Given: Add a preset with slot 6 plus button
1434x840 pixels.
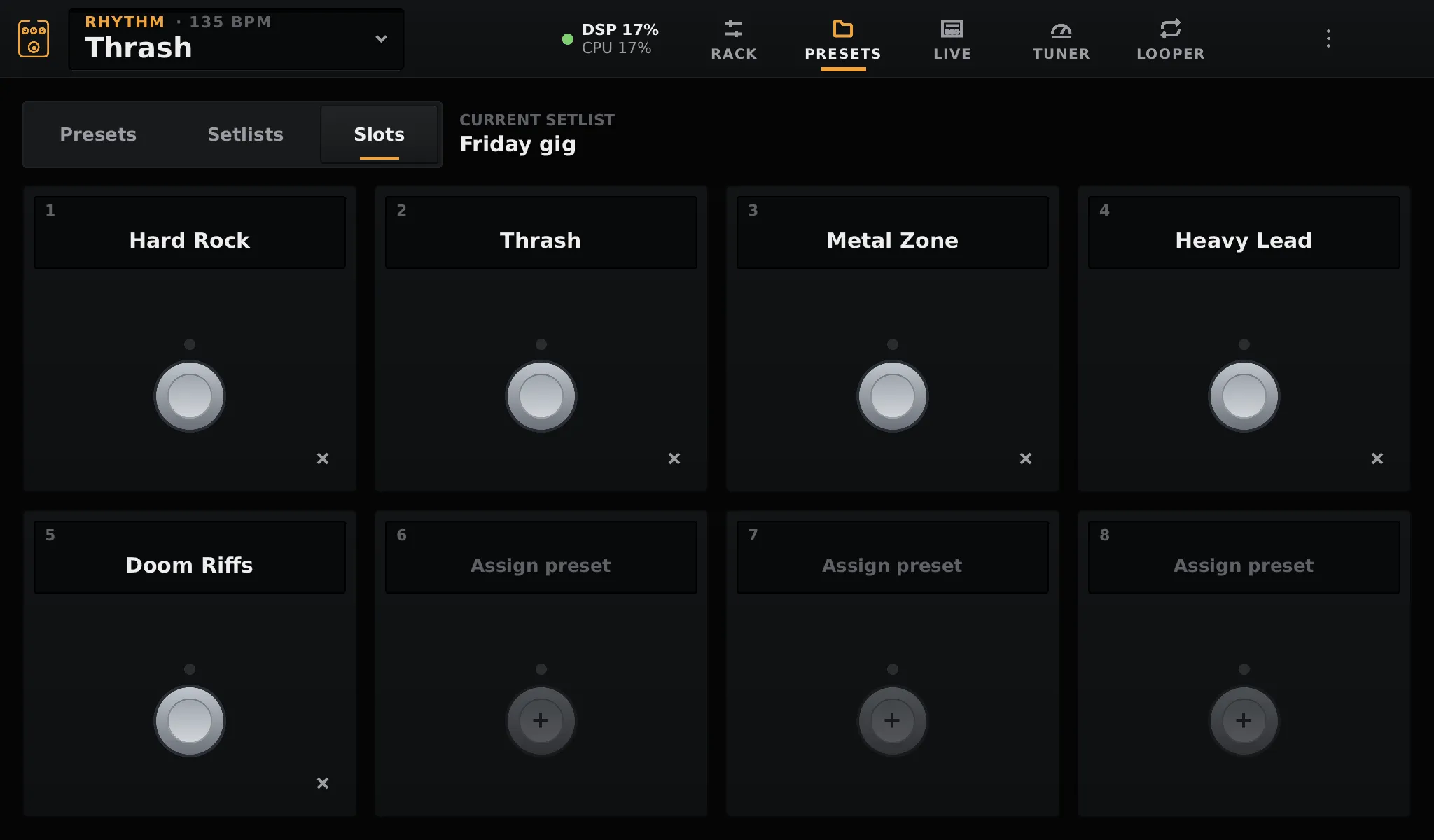Looking at the screenshot, I should (541, 721).
